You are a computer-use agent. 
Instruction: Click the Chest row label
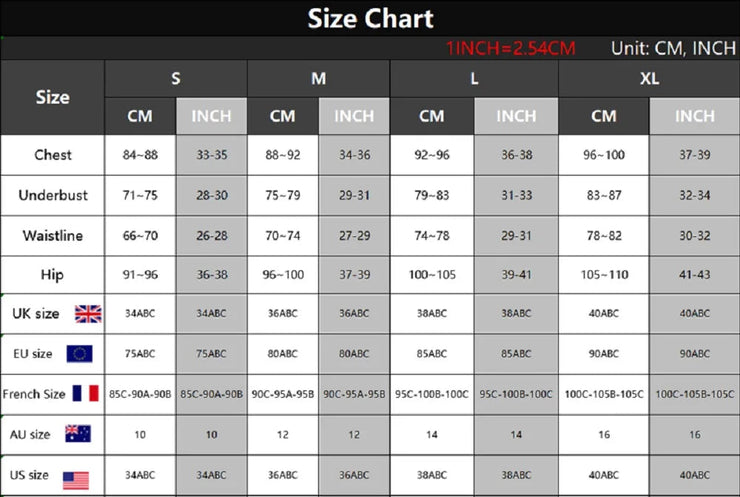click(x=52, y=155)
